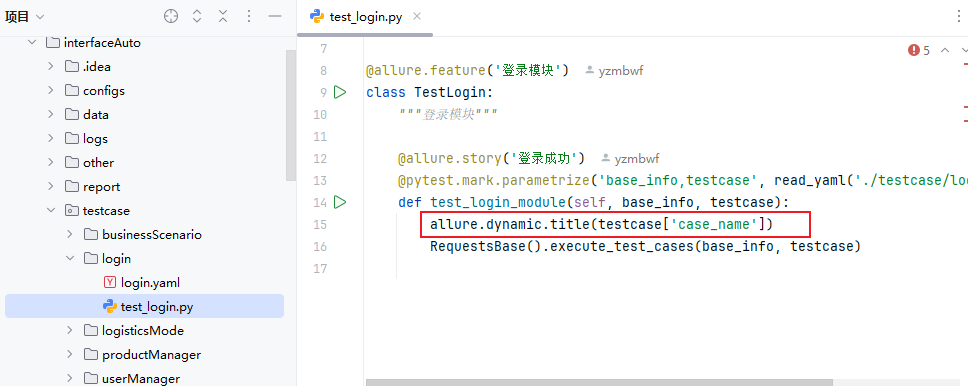Expand the report folder
The height and width of the screenshot is (386, 968).
51,187
